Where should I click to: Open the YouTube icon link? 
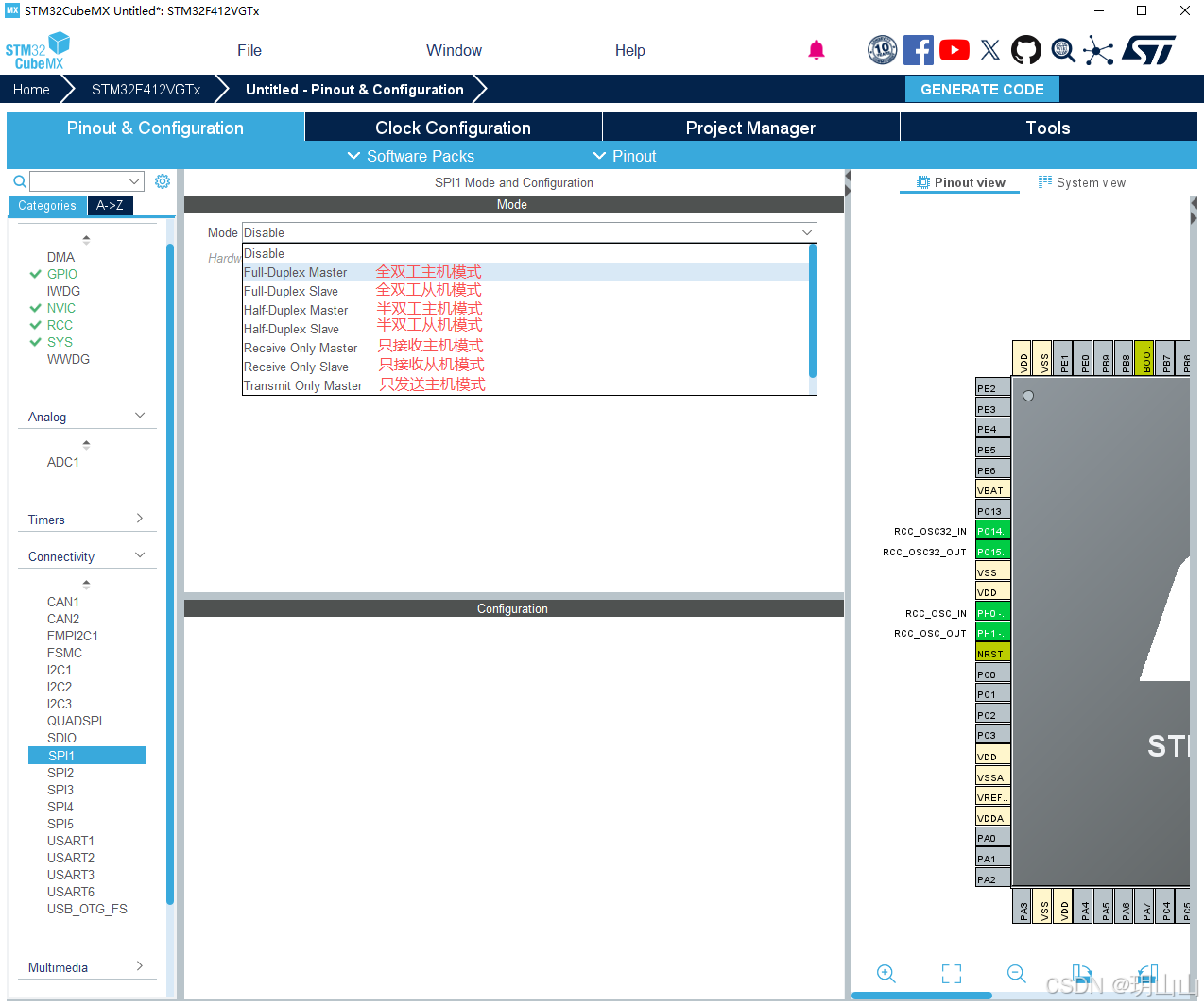(954, 50)
